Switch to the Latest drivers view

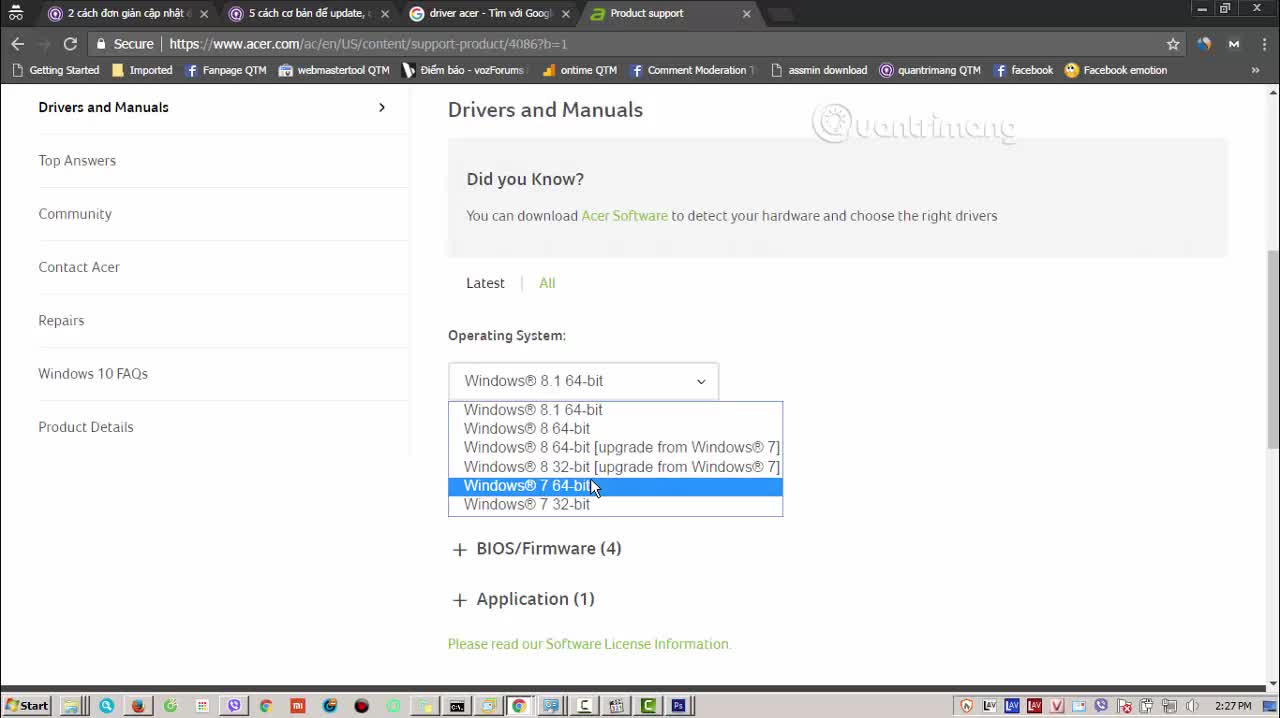tap(485, 283)
